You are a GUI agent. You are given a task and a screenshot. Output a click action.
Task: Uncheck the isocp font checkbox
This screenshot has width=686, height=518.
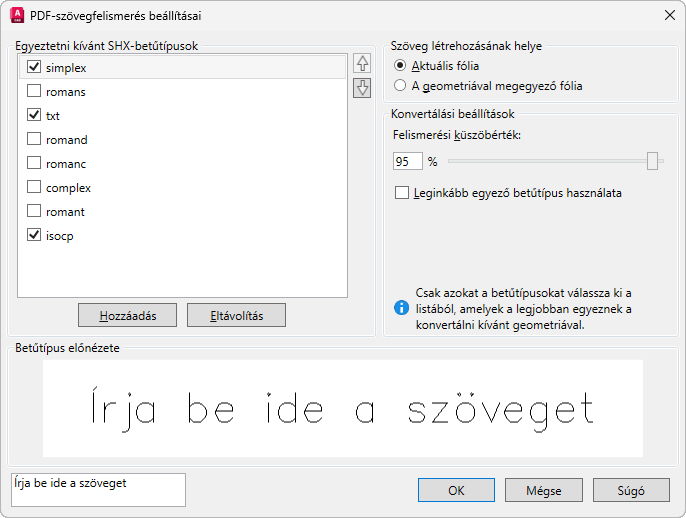(34, 235)
